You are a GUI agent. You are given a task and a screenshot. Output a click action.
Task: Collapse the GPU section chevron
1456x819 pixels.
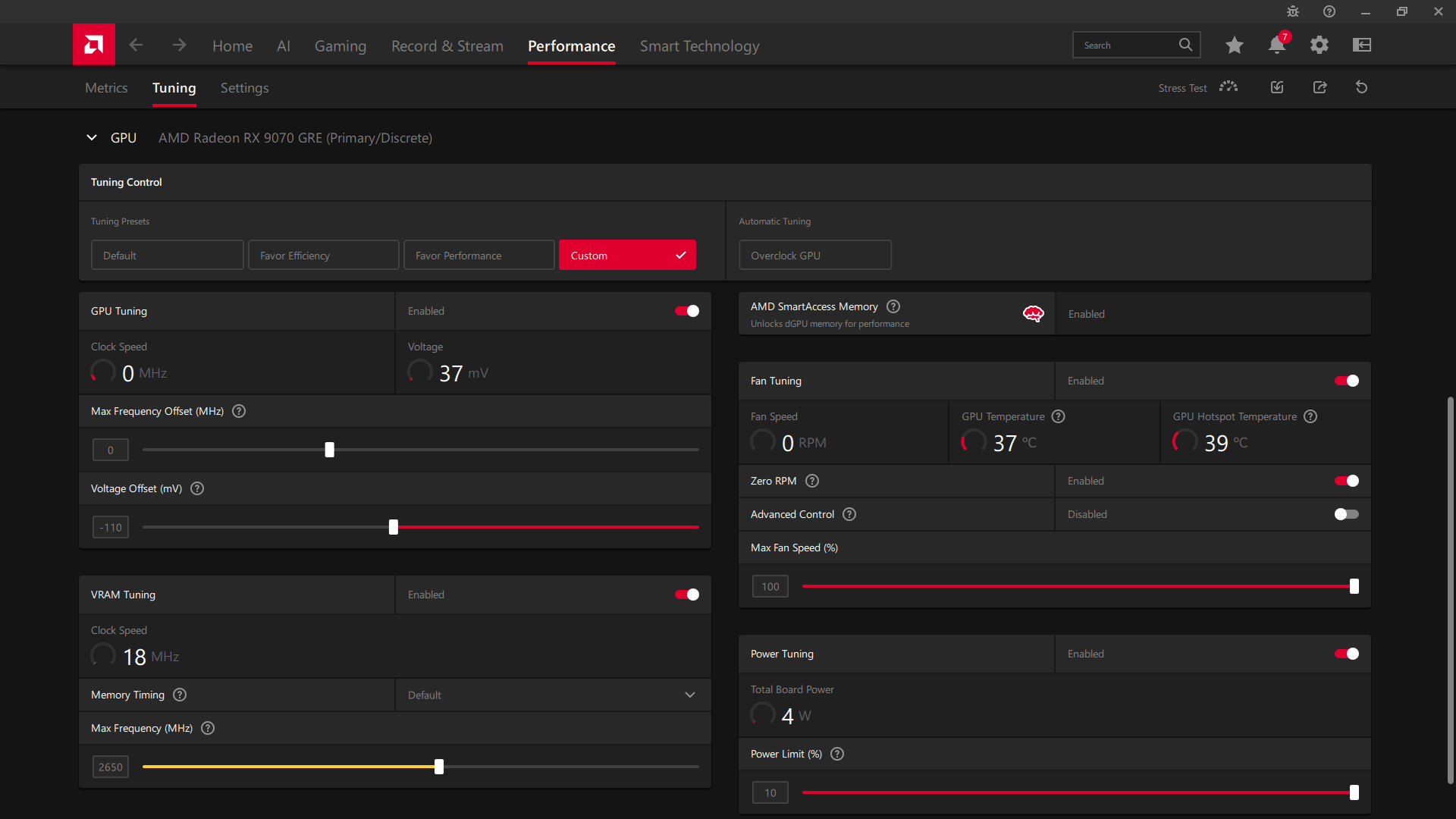click(92, 138)
